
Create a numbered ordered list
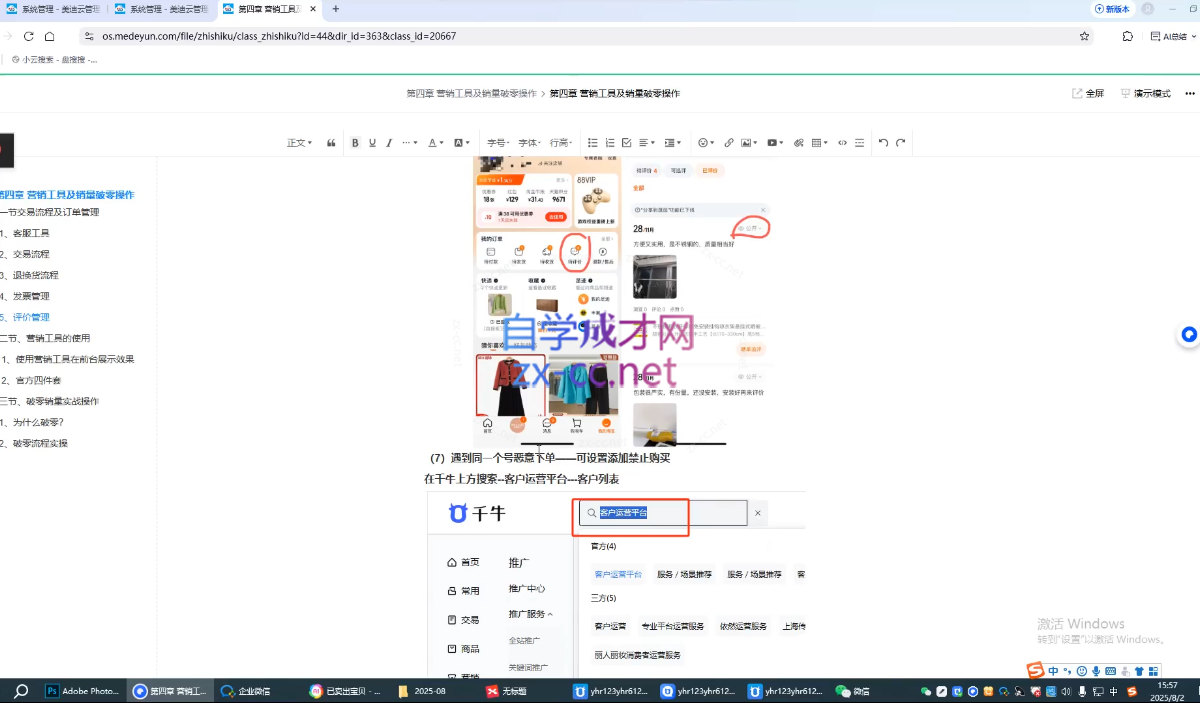(x=610, y=143)
